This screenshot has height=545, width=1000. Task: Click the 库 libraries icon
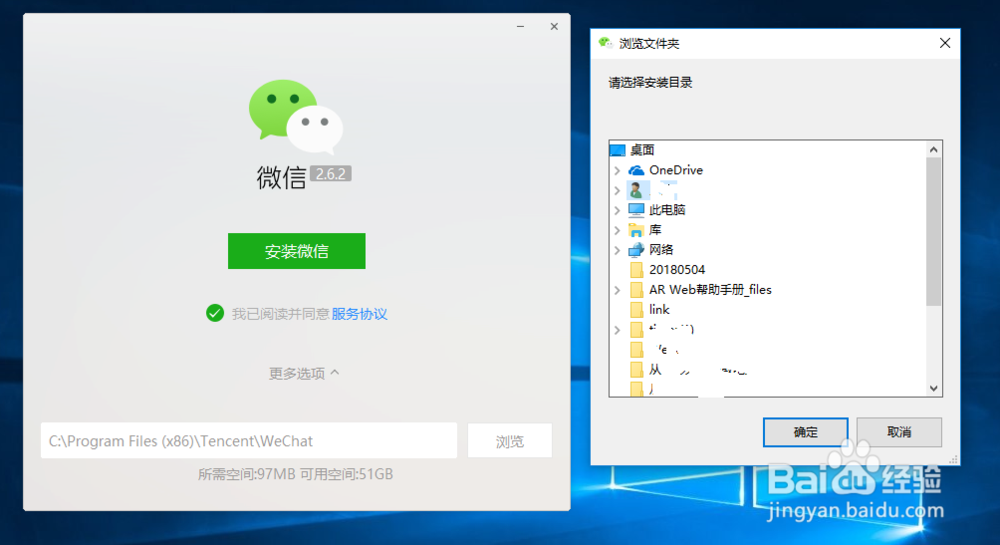636,229
